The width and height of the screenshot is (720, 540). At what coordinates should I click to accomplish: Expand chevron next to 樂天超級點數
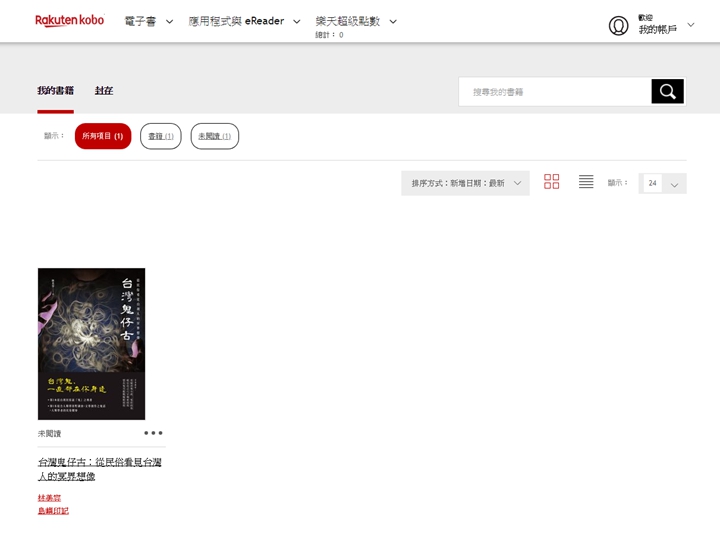(x=393, y=22)
